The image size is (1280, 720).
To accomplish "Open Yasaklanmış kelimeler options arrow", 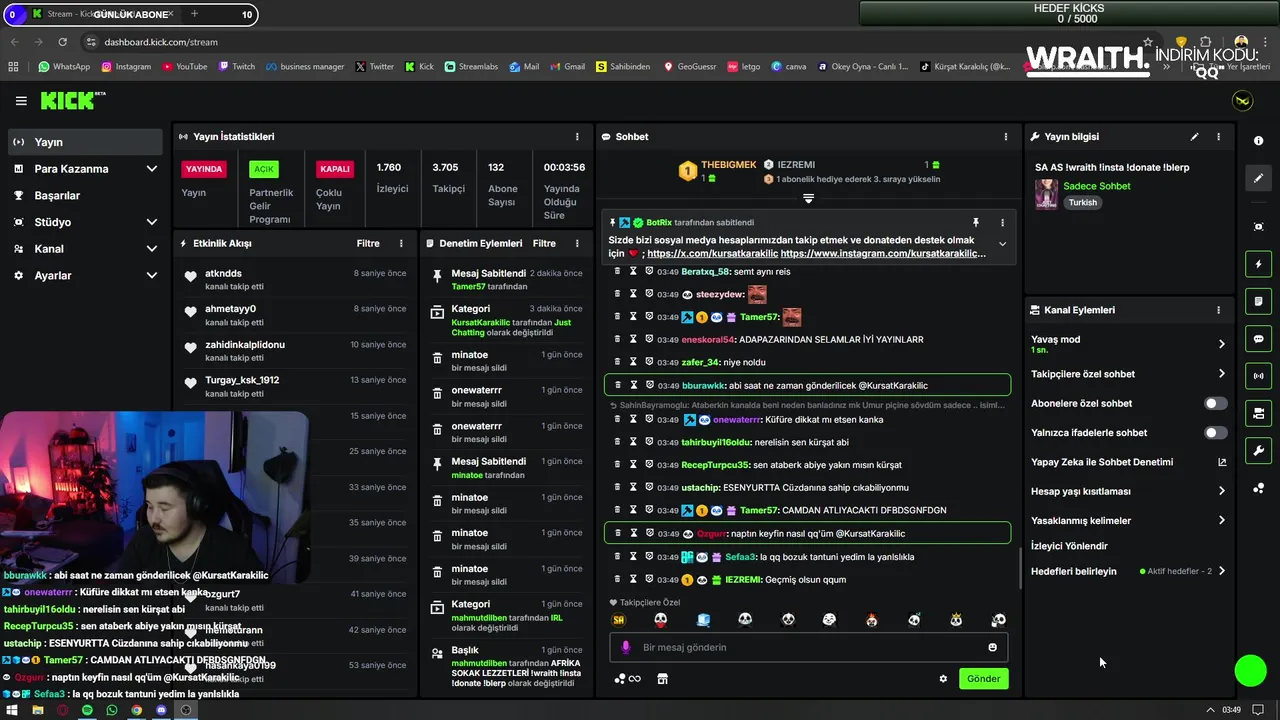I will 1221,520.
